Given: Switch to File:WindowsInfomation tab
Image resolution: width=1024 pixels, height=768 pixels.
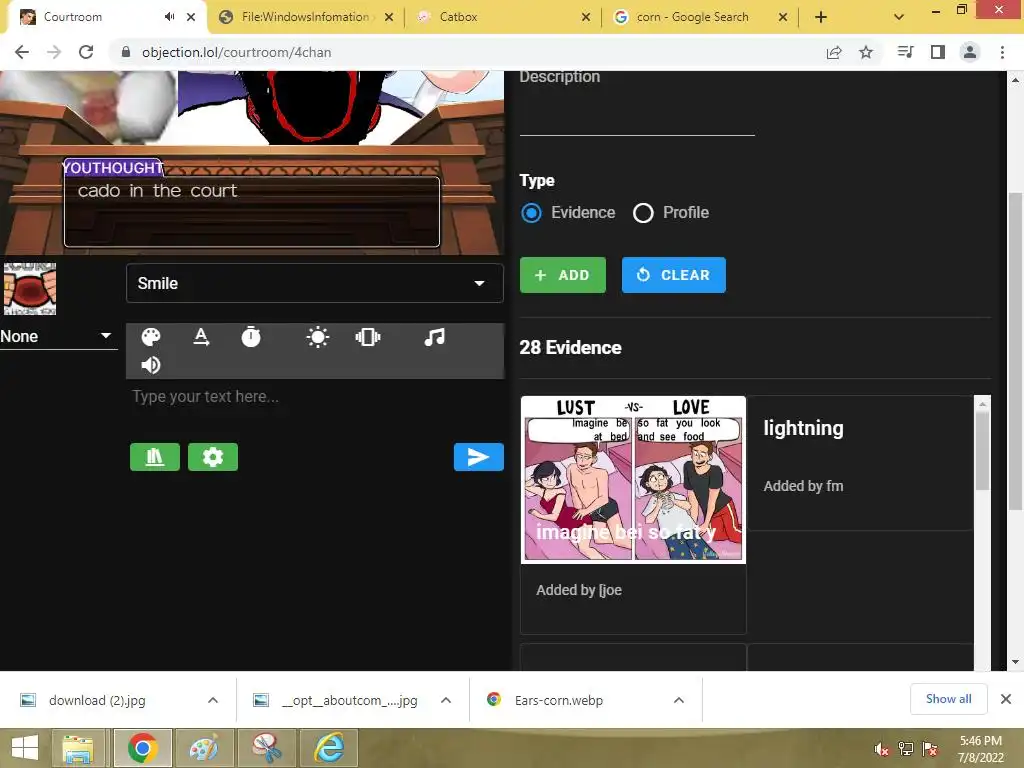Looking at the screenshot, I should (x=305, y=17).
